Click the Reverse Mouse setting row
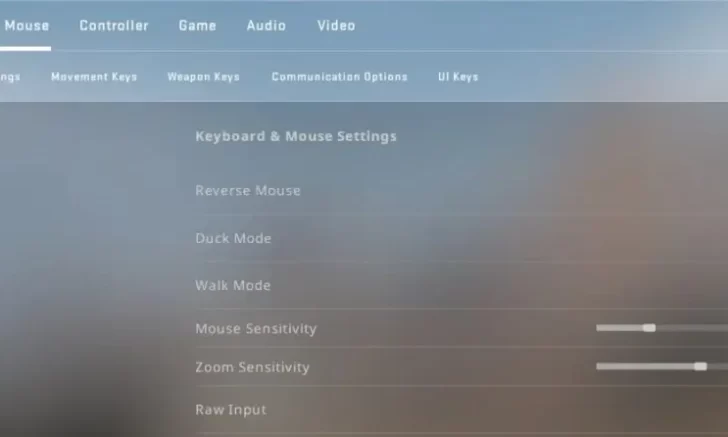This screenshot has width=728, height=437. tap(462, 191)
